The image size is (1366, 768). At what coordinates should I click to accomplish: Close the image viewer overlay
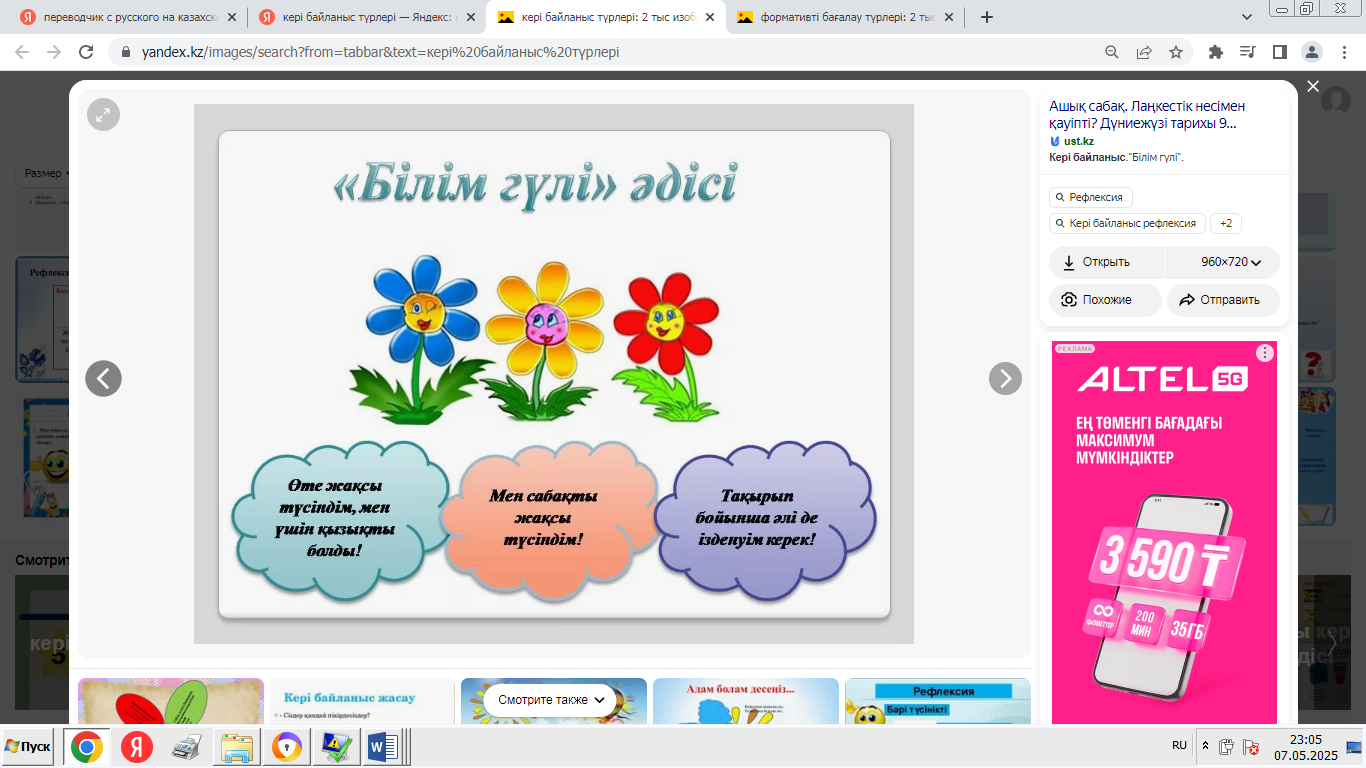point(1313,87)
